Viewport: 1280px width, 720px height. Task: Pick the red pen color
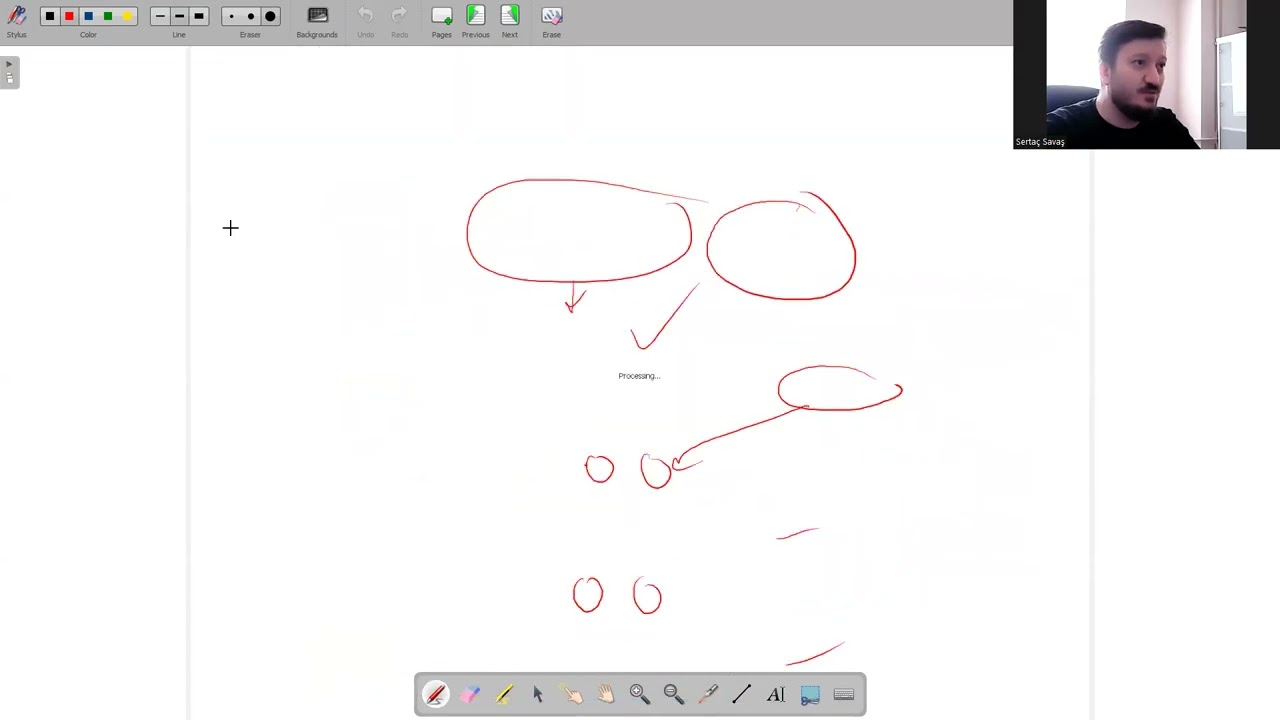click(69, 16)
